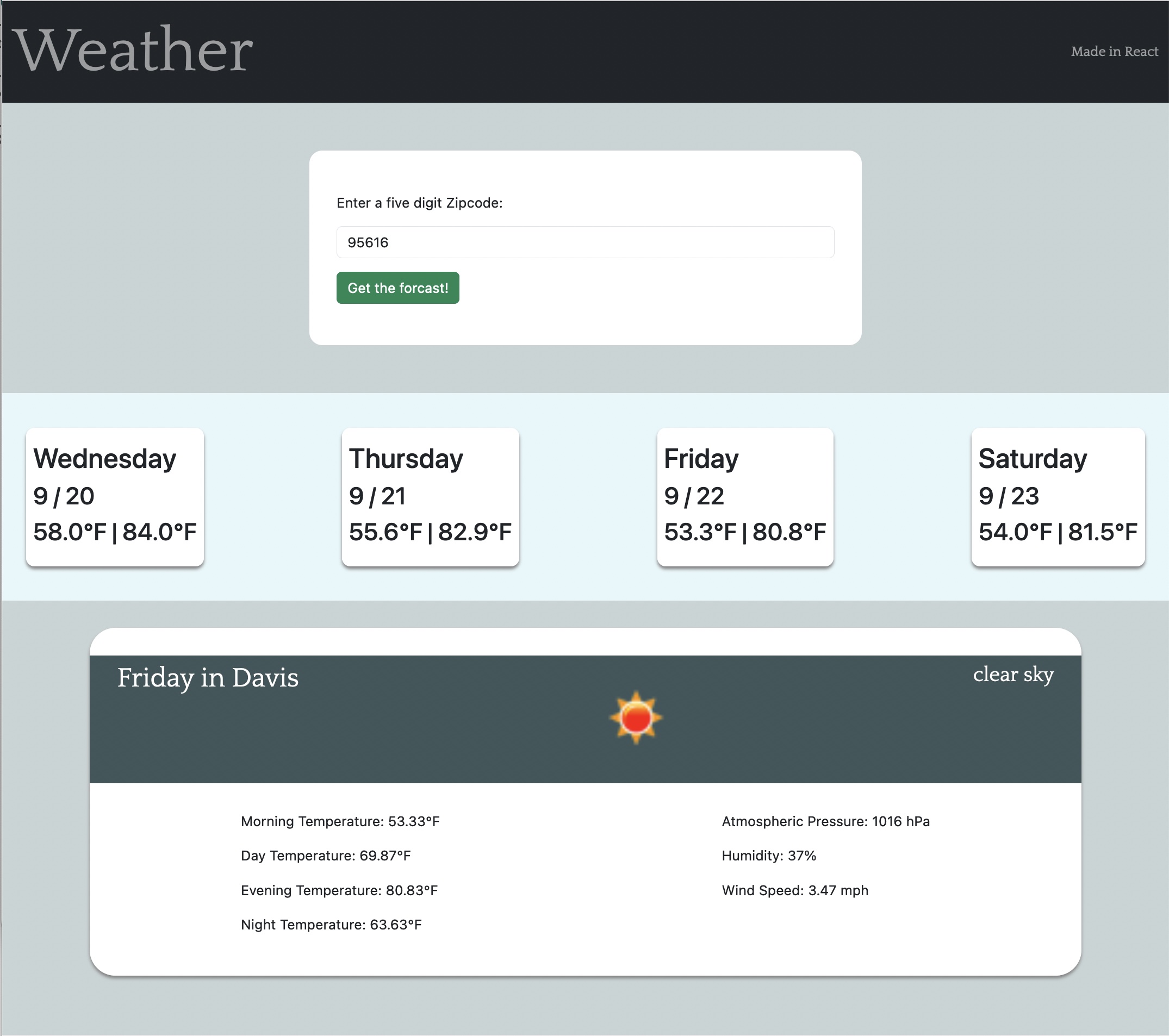1169x1036 pixels.
Task: Click the temperature range on Wednesday's card
Action: [x=114, y=532]
